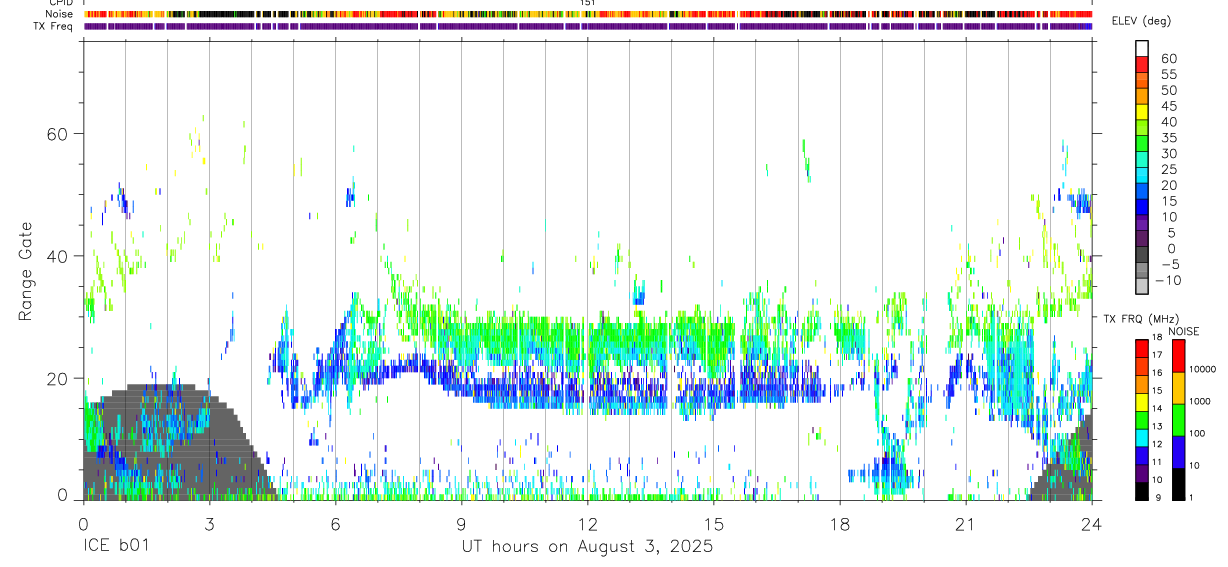This screenshot has width=1228, height=567.
Task: Click the '−10' label on ELEV legend
Action: pos(1167,280)
